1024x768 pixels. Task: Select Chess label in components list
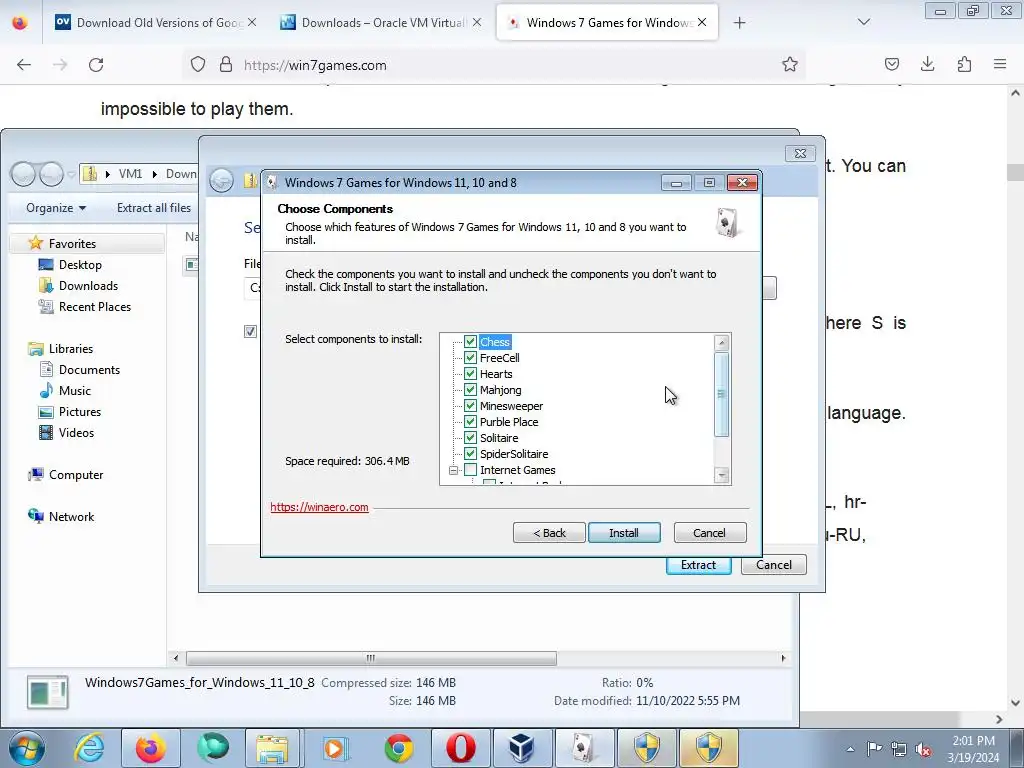494,342
